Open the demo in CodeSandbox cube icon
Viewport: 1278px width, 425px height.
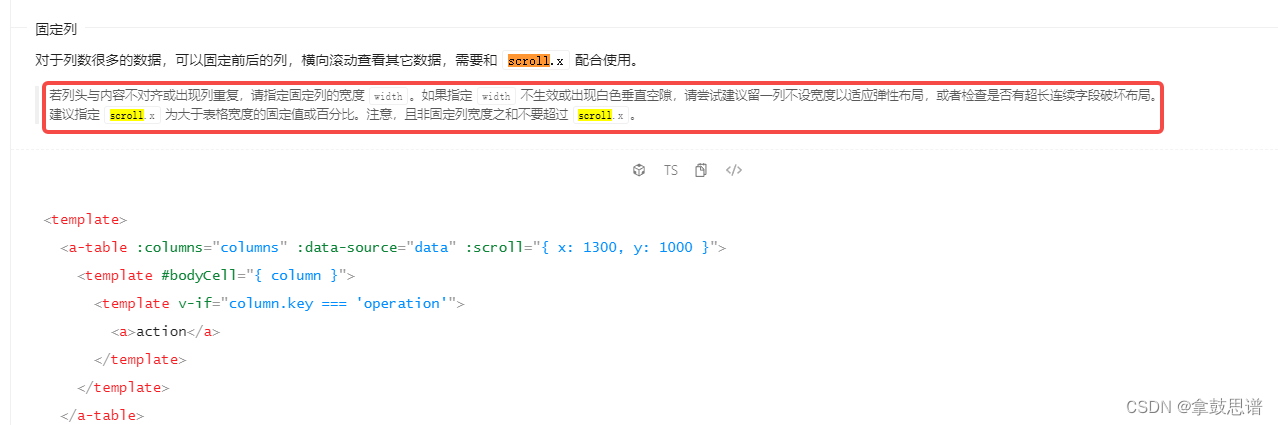[639, 170]
